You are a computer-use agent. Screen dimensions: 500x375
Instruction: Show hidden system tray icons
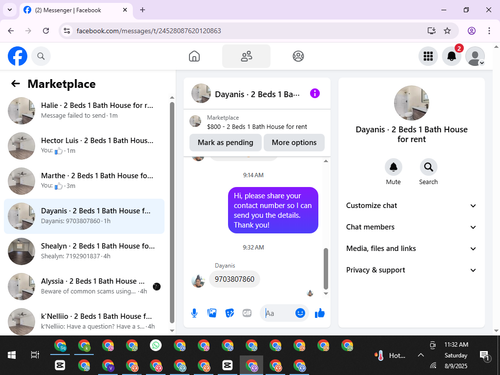coord(421,355)
